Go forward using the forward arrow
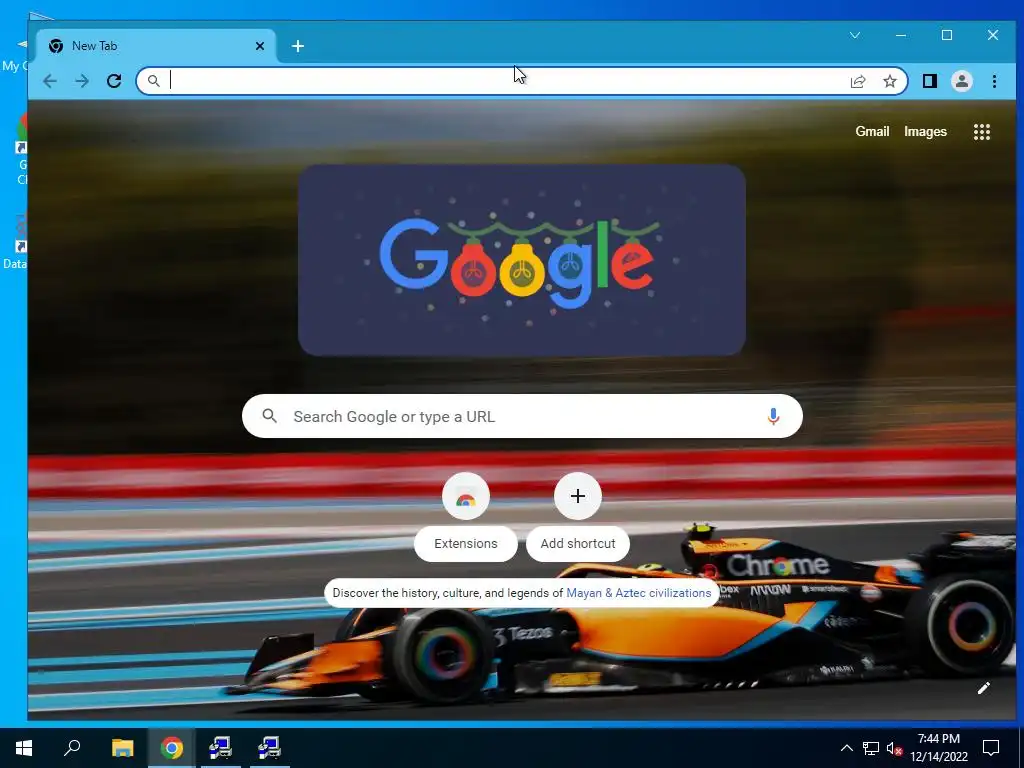The image size is (1024, 768). pos(82,81)
